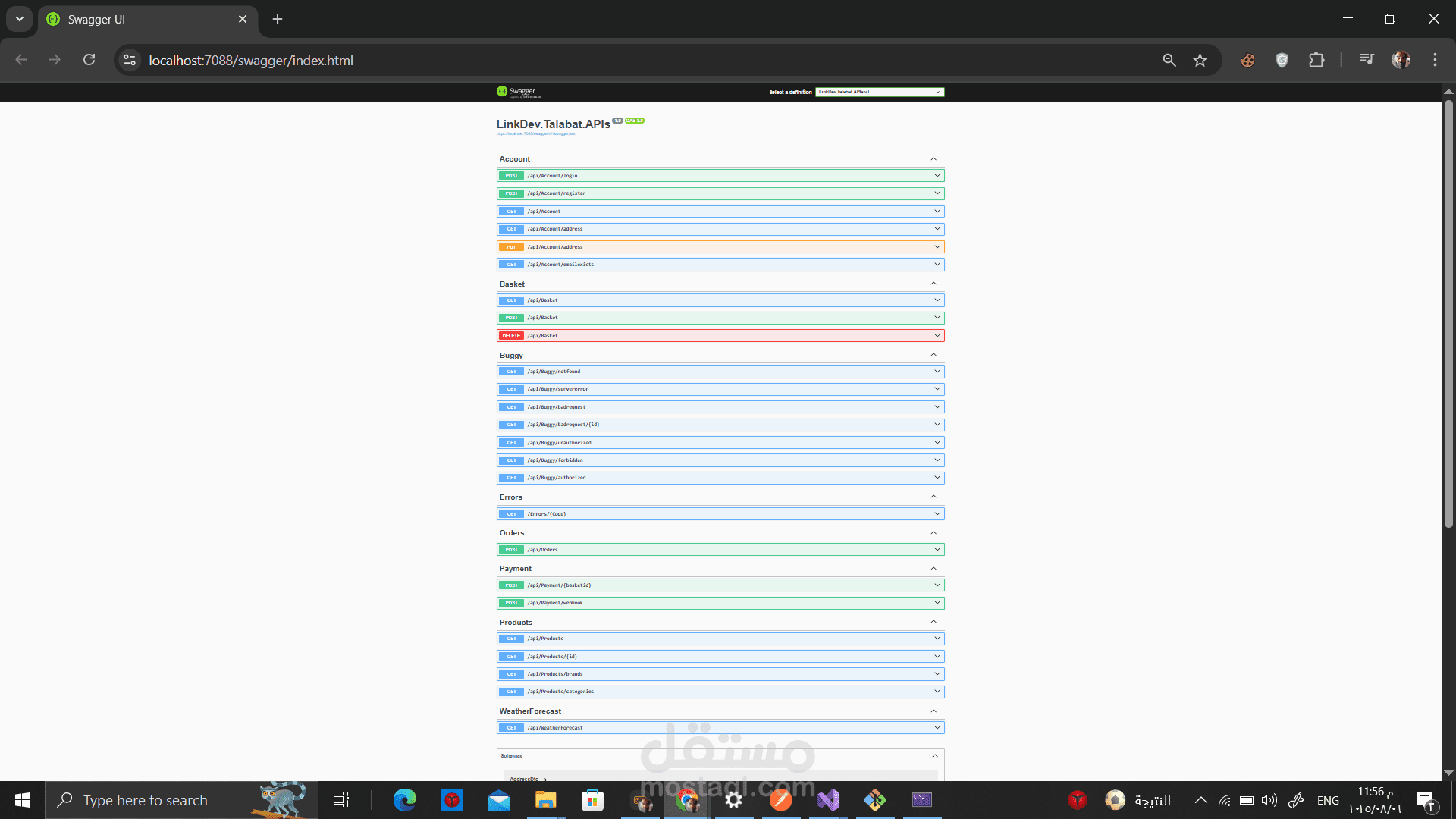Open GET /api/Buggy/unauthorized endpoint
Viewport: 1456px width, 819px height.
[x=720, y=443]
